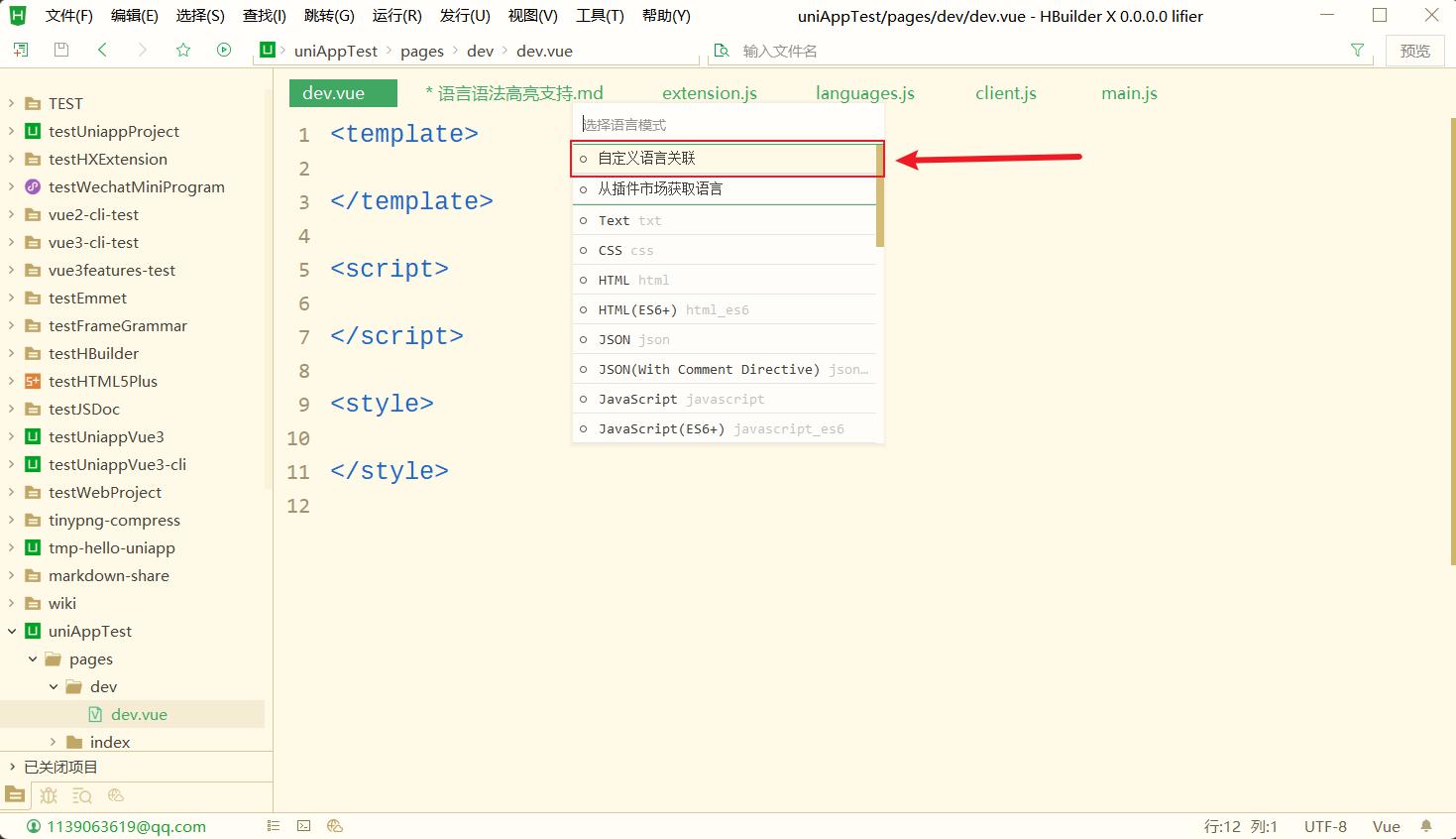The image size is (1456, 839).
Task: Expand the index folder
Action: (x=54, y=742)
